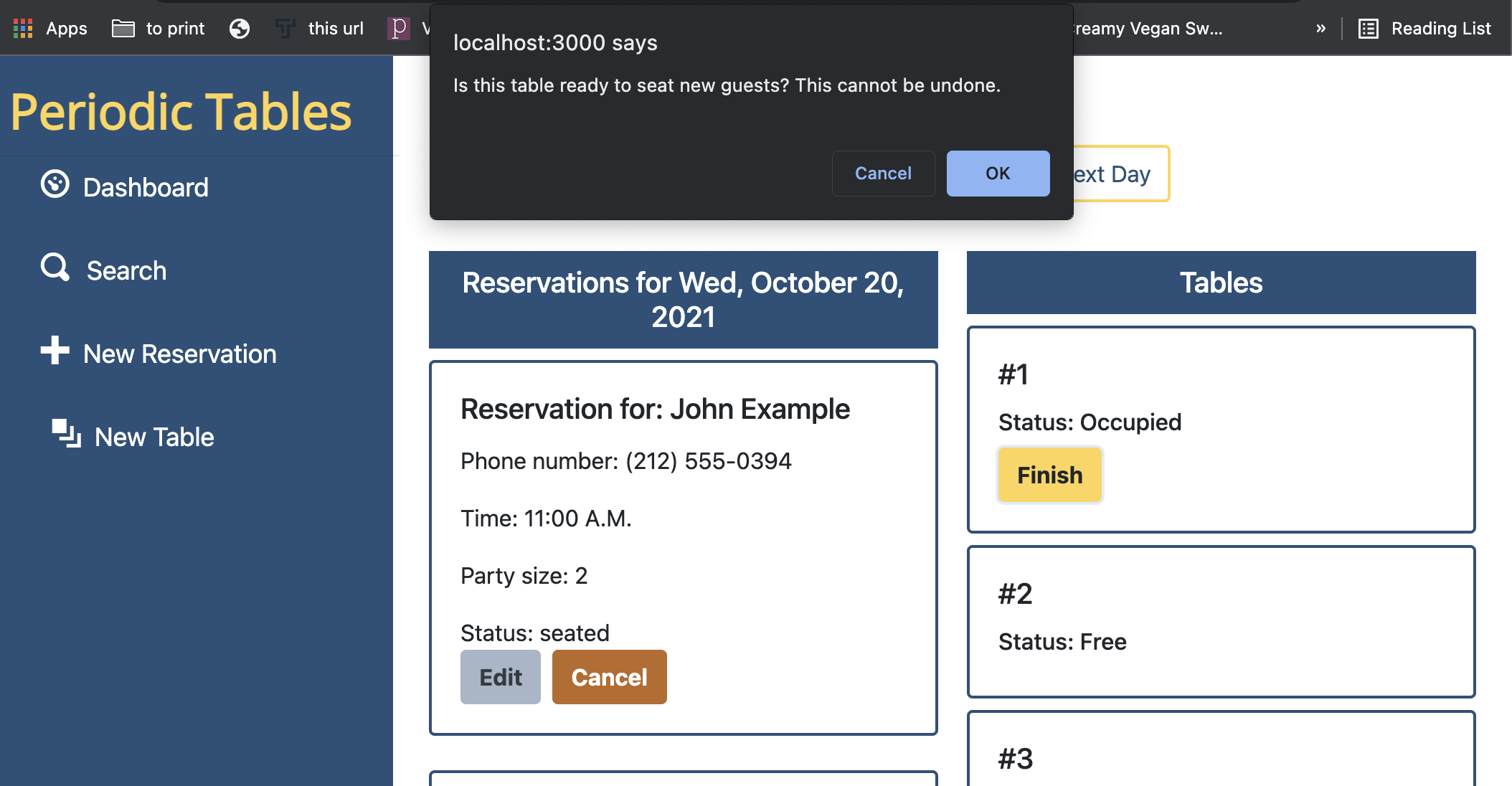
Task: Open the Search page from sidebar
Action: (x=126, y=270)
